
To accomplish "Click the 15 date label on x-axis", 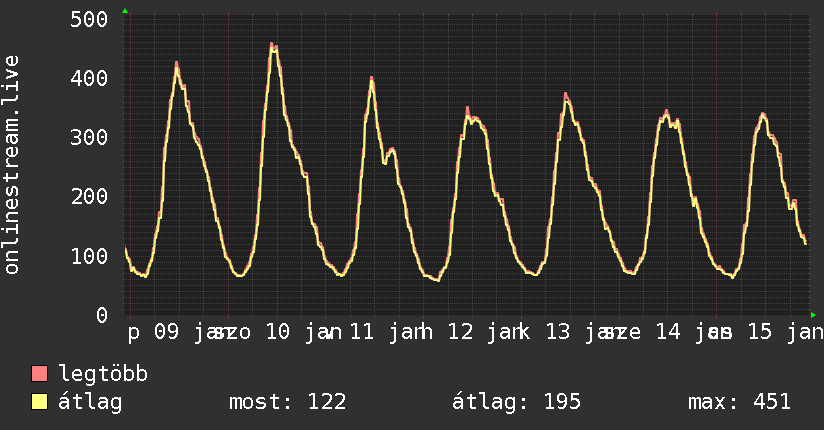I will coord(760,332).
